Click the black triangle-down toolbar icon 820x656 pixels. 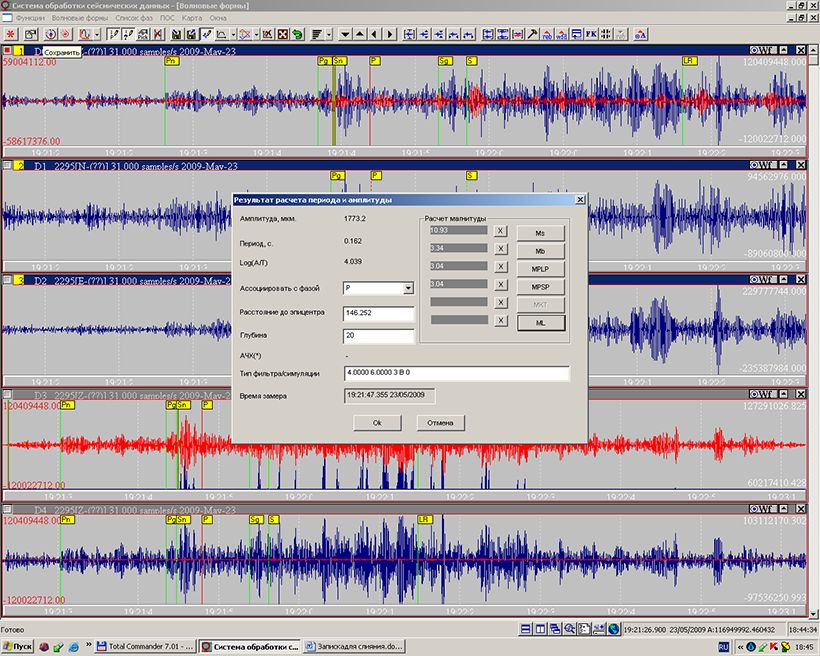[344, 34]
